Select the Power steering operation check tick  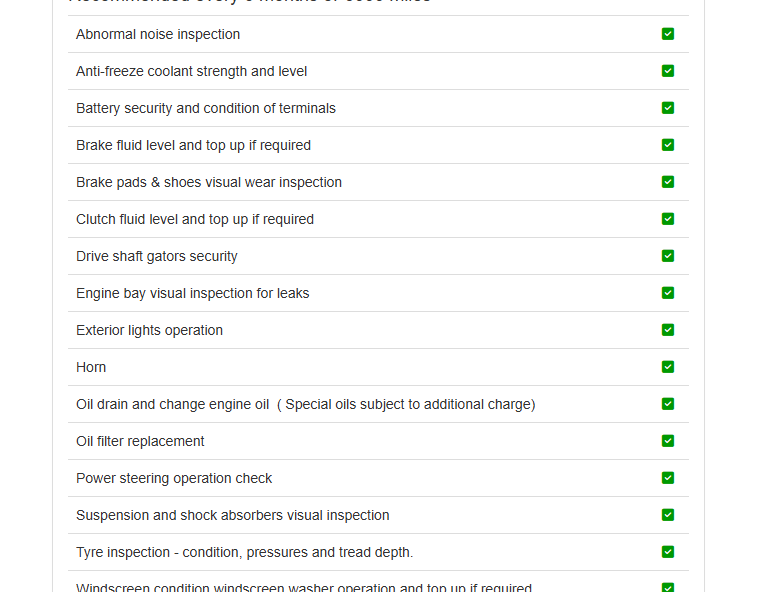(x=668, y=478)
